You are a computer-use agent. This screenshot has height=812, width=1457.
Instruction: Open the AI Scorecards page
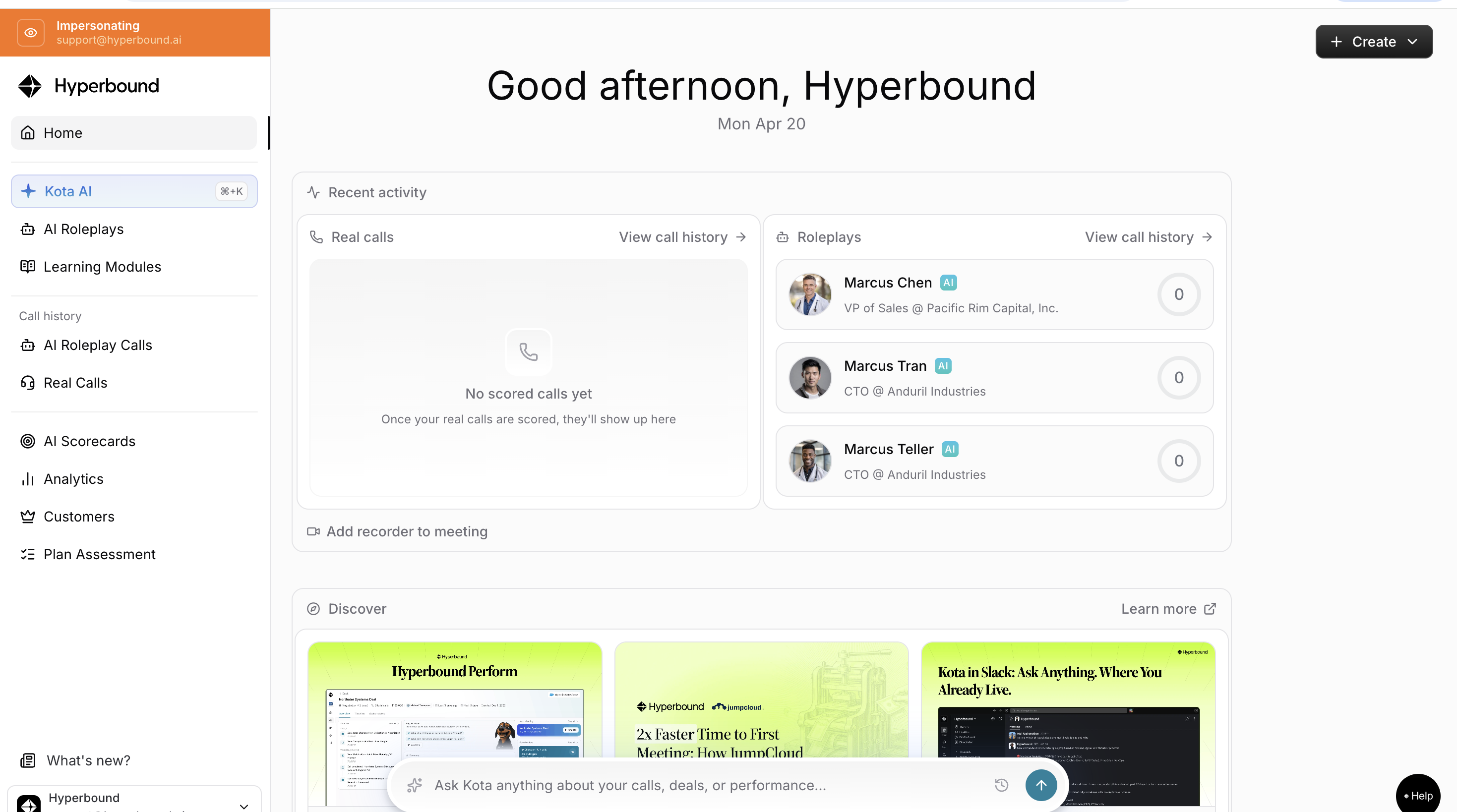pyautogui.click(x=134, y=441)
